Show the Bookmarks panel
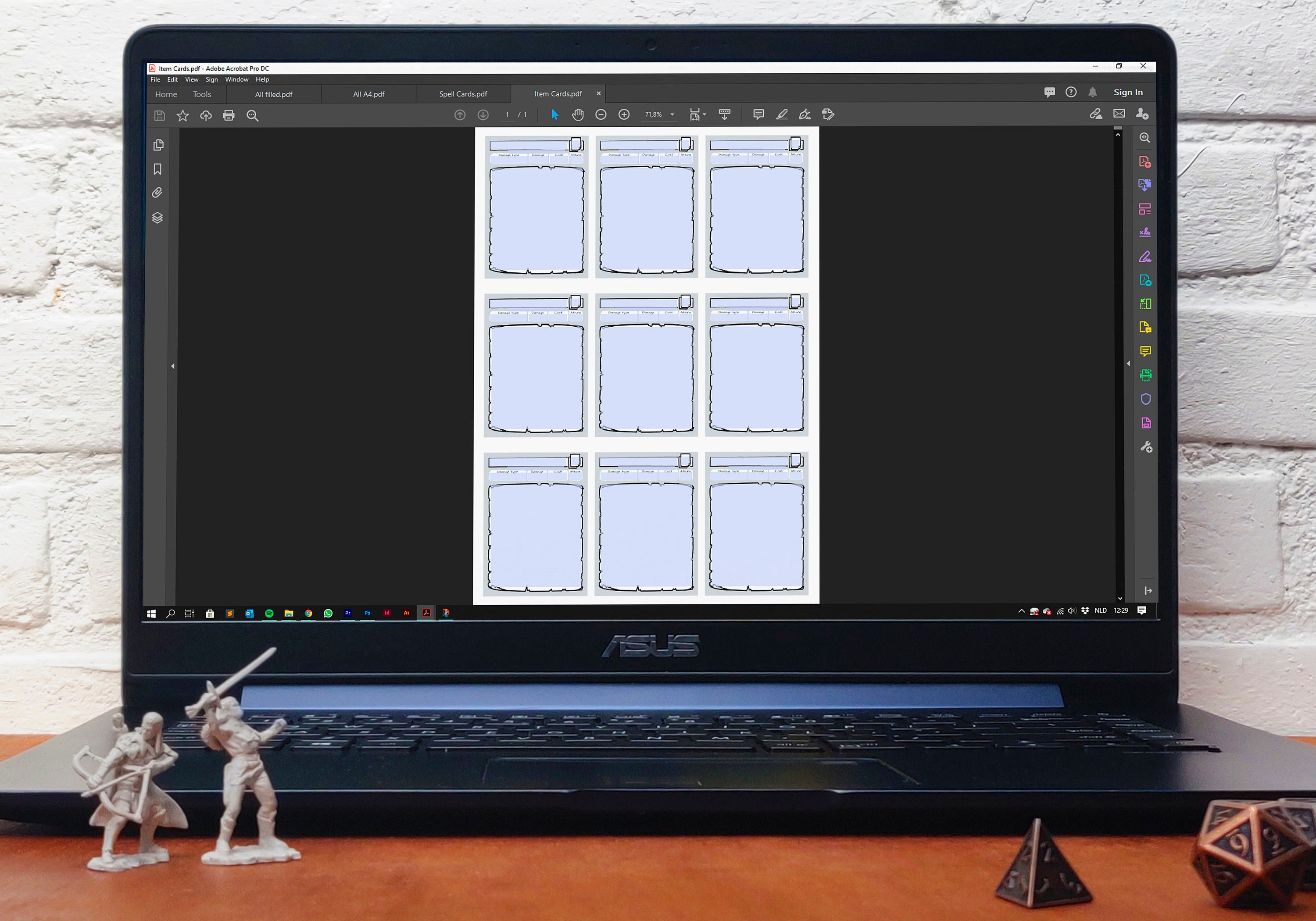 (x=157, y=169)
